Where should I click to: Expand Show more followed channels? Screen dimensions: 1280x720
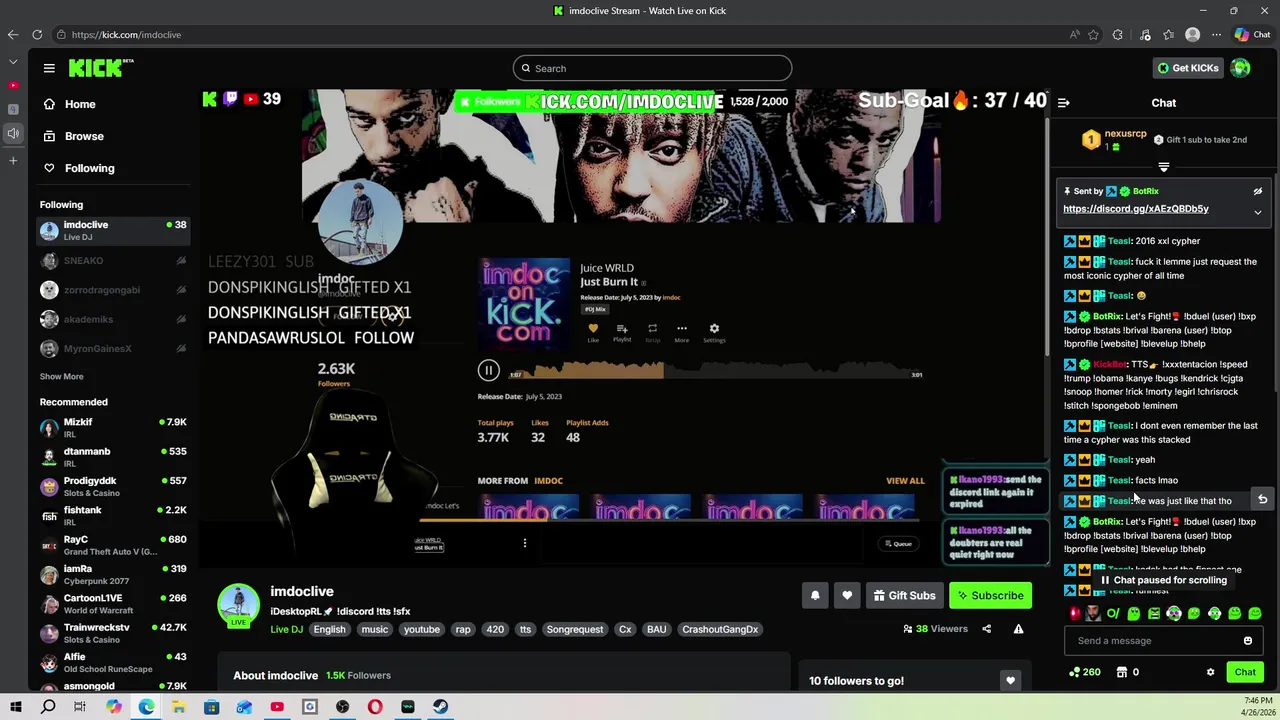(61, 377)
